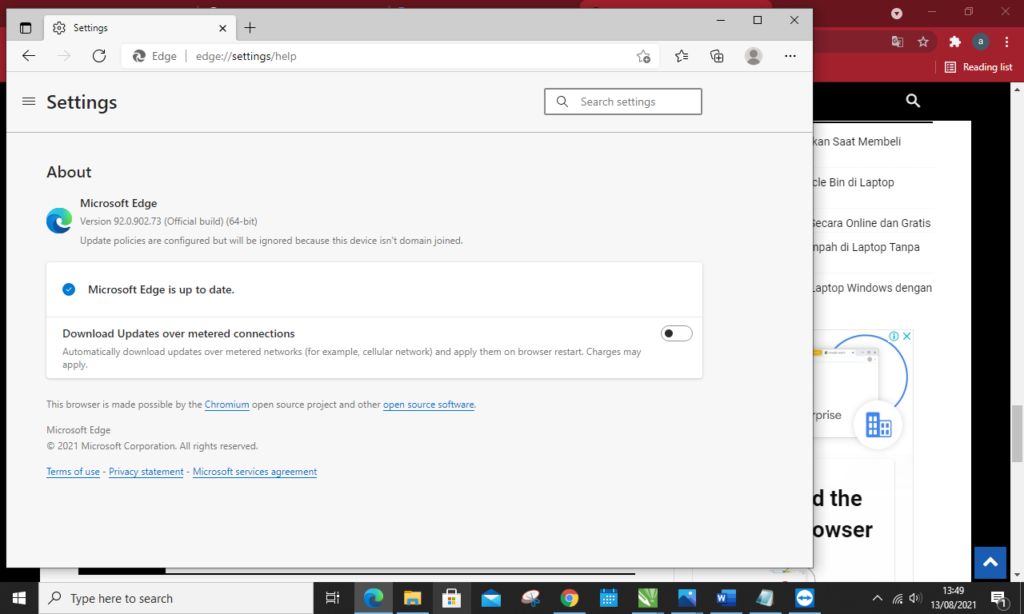Open Microsoft Word from the taskbar

pyautogui.click(x=724, y=598)
